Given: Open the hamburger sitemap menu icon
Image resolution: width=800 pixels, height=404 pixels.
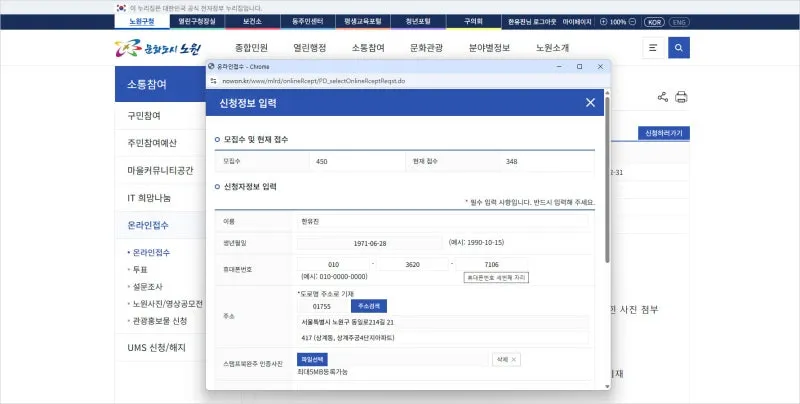Looking at the screenshot, I should pos(653,47).
